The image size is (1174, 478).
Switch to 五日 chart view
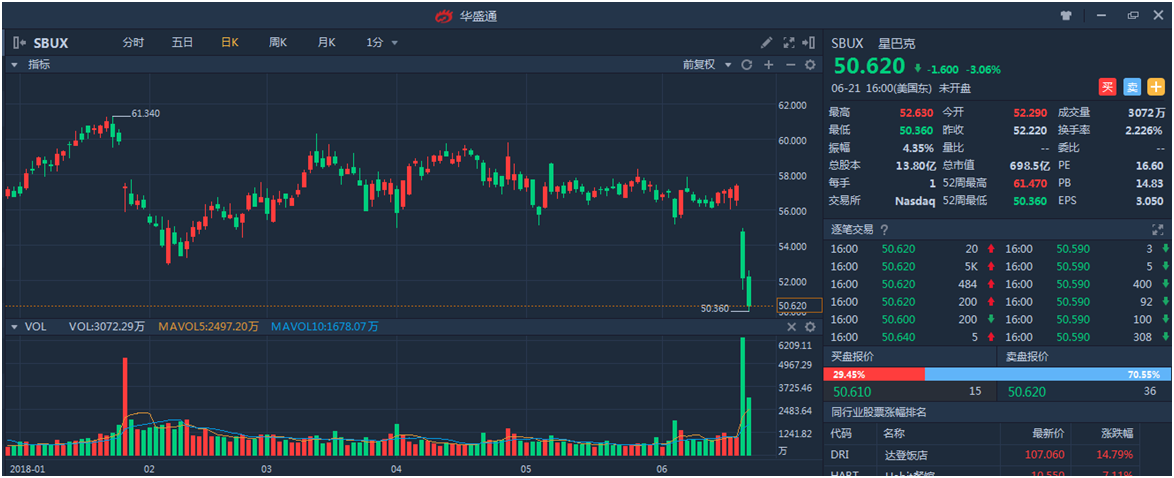click(x=182, y=43)
